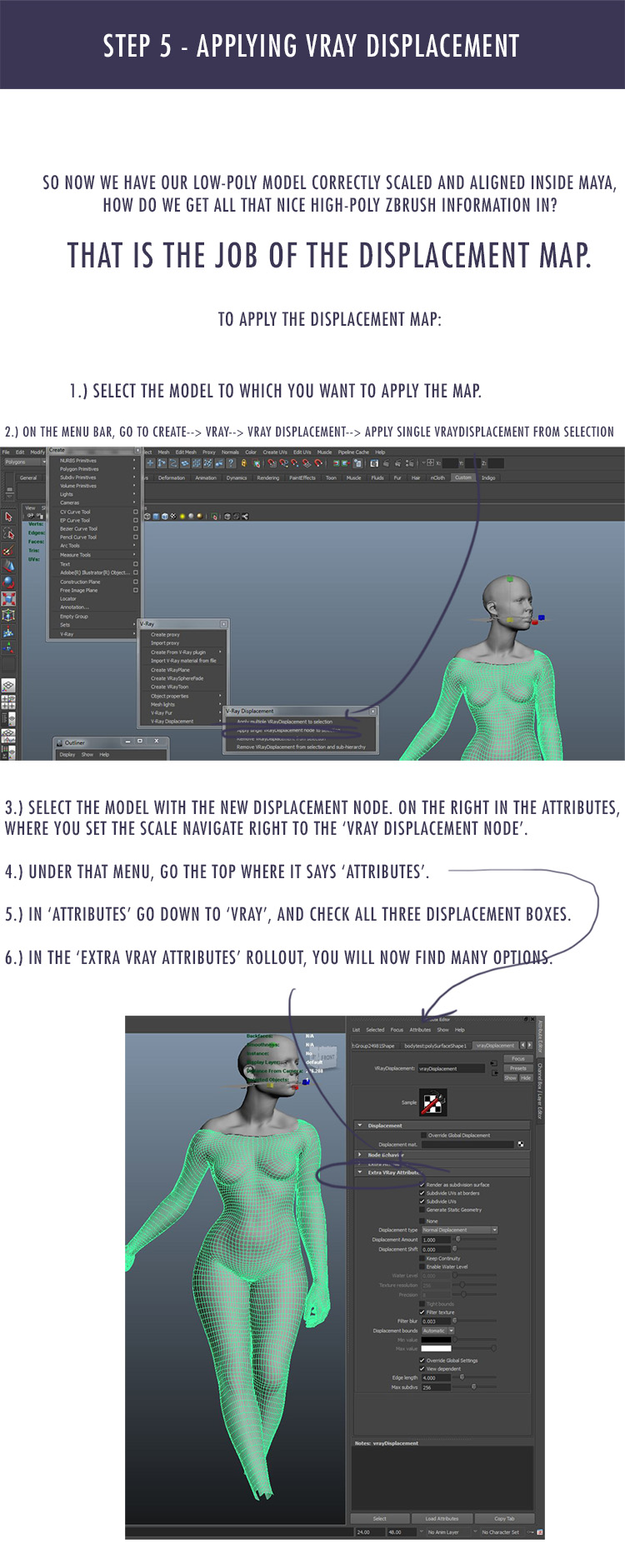The width and height of the screenshot is (625, 1568).
Task: Click the VRayDisplacement name input field
Action: click(451, 1068)
